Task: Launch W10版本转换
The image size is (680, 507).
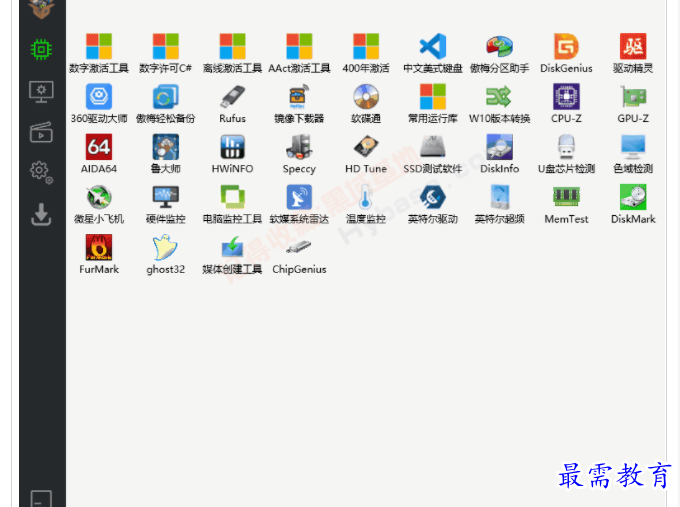Action: pyautogui.click(x=500, y=103)
